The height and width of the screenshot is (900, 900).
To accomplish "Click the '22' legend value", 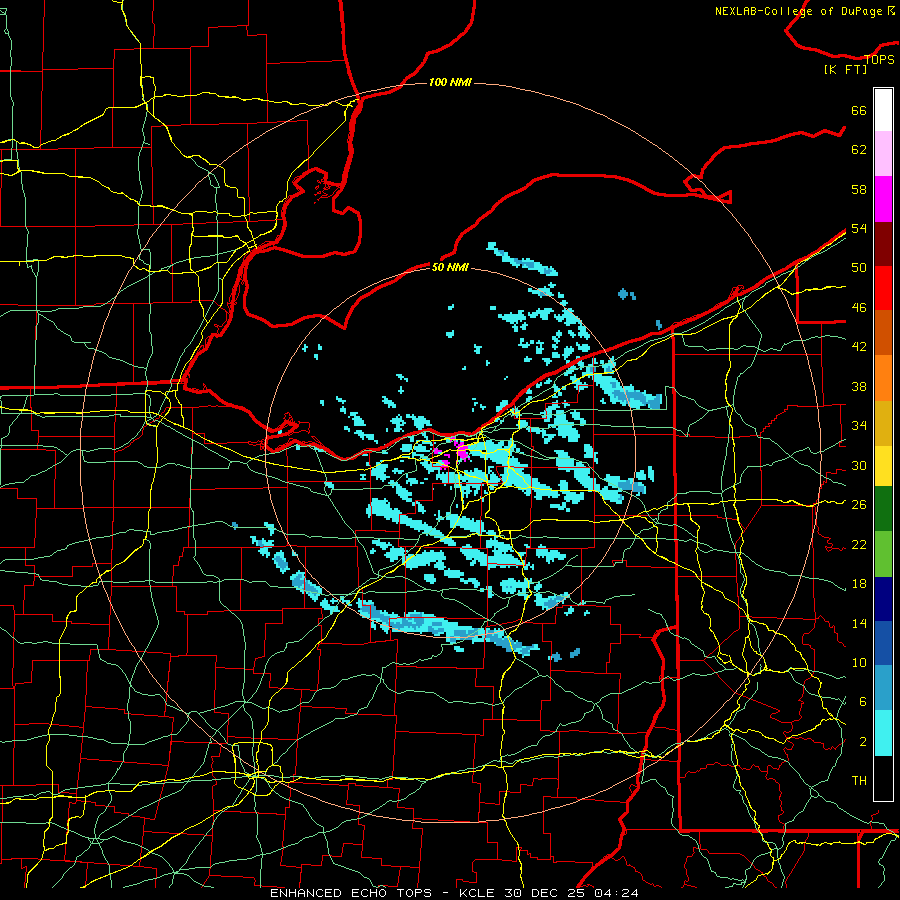I will click(859, 544).
